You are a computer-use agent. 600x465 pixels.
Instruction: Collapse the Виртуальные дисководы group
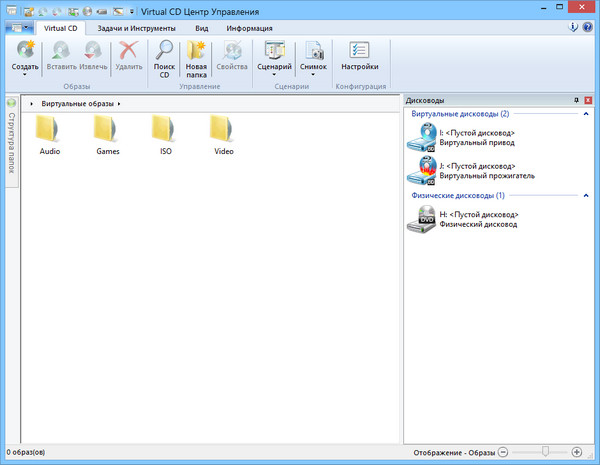tap(586, 114)
